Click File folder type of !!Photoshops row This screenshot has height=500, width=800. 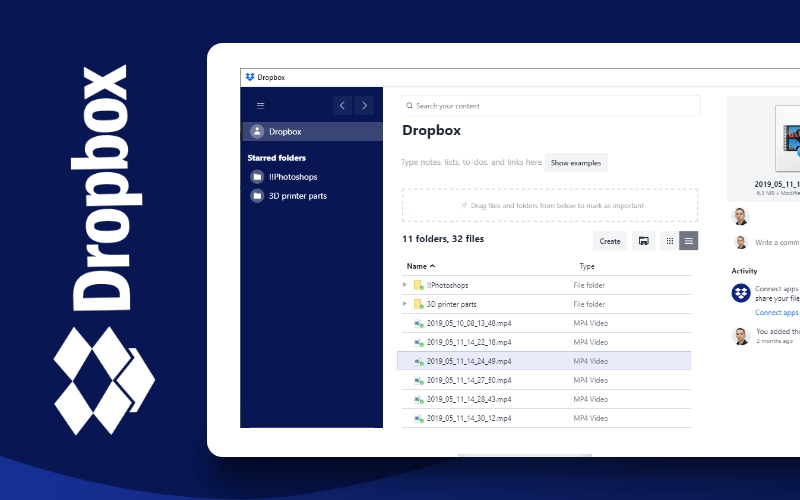[589, 285]
